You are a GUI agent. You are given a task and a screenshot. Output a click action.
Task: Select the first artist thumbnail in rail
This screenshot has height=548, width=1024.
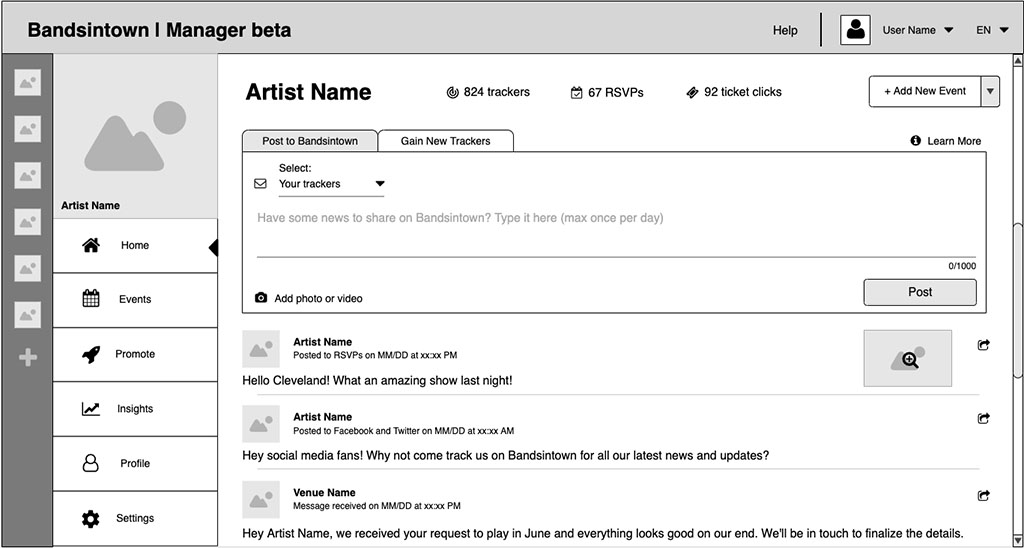tap(27, 83)
